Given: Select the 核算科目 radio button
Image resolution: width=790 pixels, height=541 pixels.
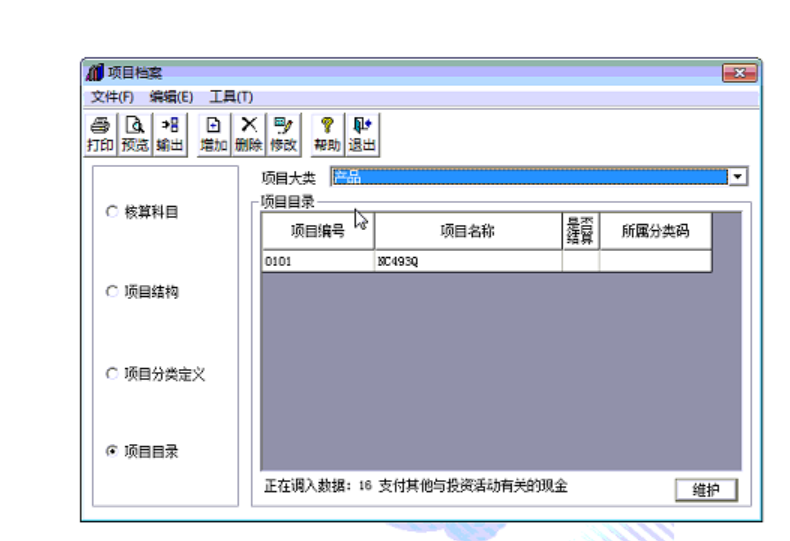Looking at the screenshot, I should click(112, 212).
